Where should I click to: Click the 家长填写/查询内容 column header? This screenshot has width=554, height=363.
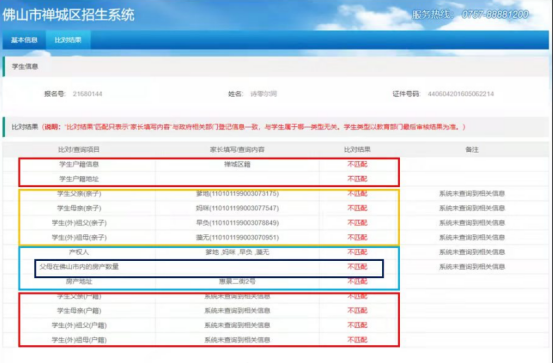click(237, 150)
